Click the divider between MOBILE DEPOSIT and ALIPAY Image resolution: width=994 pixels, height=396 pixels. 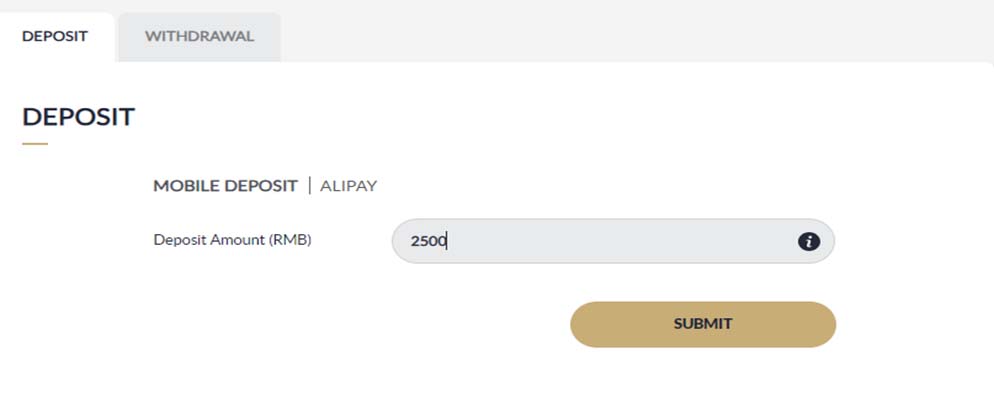(x=309, y=186)
